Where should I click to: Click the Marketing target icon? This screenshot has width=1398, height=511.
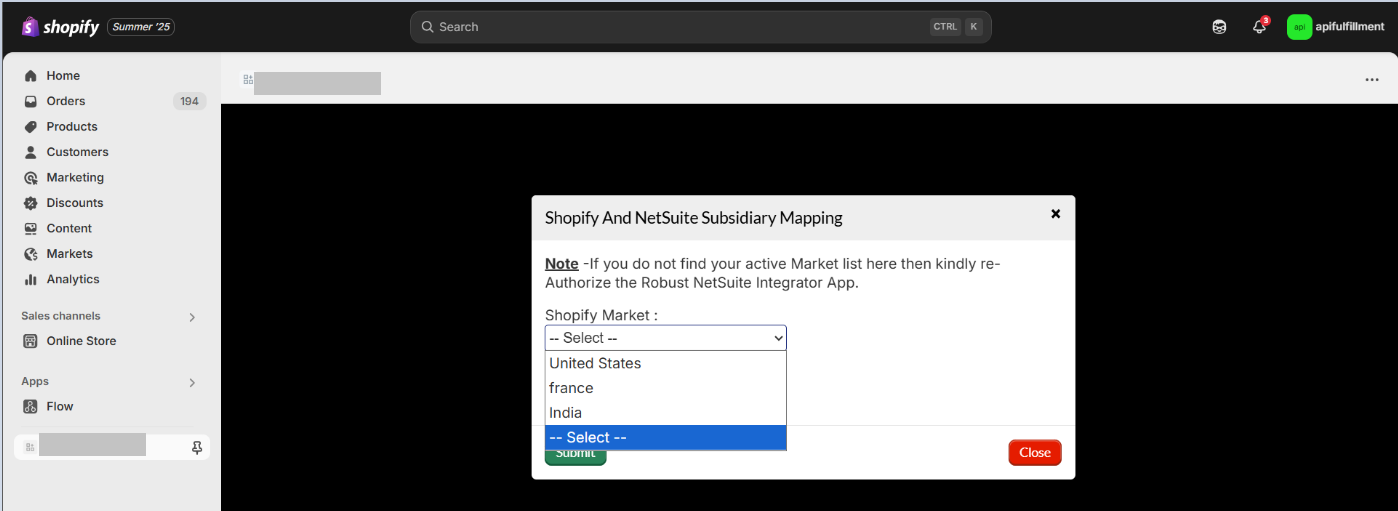coord(30,178)
